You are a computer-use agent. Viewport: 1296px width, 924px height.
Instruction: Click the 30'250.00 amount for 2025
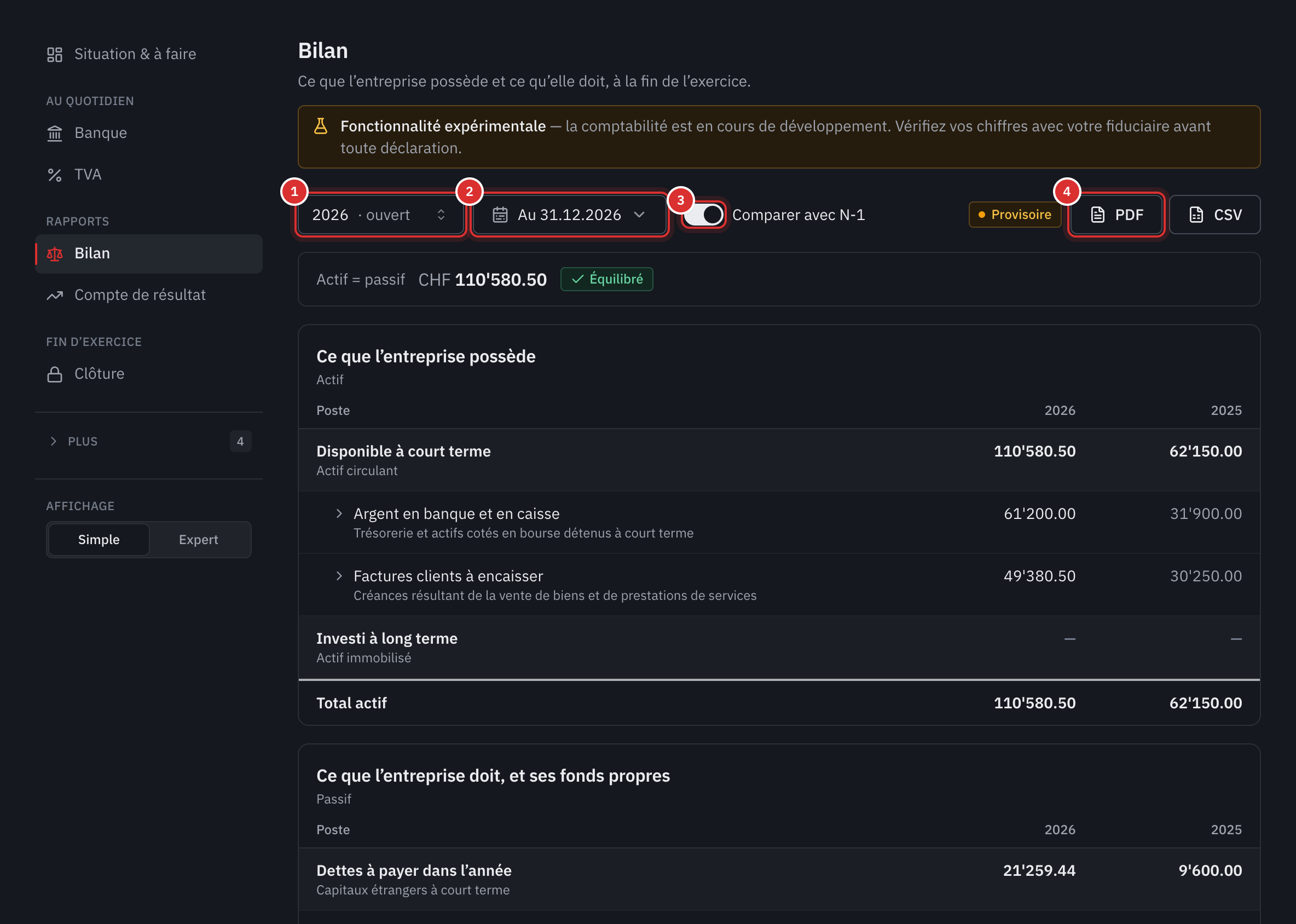point(1206,576)
